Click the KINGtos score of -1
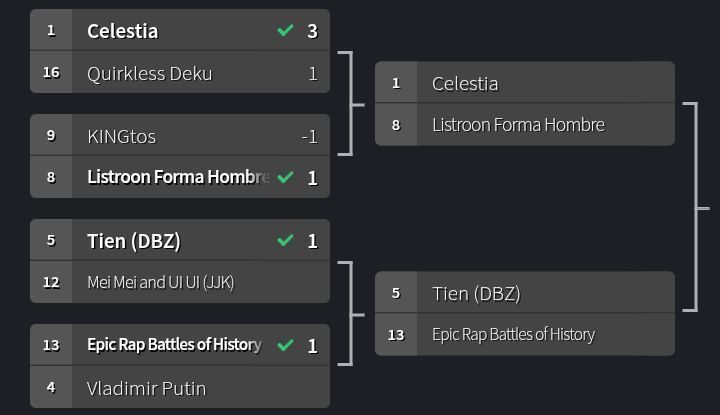Image resolution: width=720 pixels, height=415 pixels. click(309, 136)
